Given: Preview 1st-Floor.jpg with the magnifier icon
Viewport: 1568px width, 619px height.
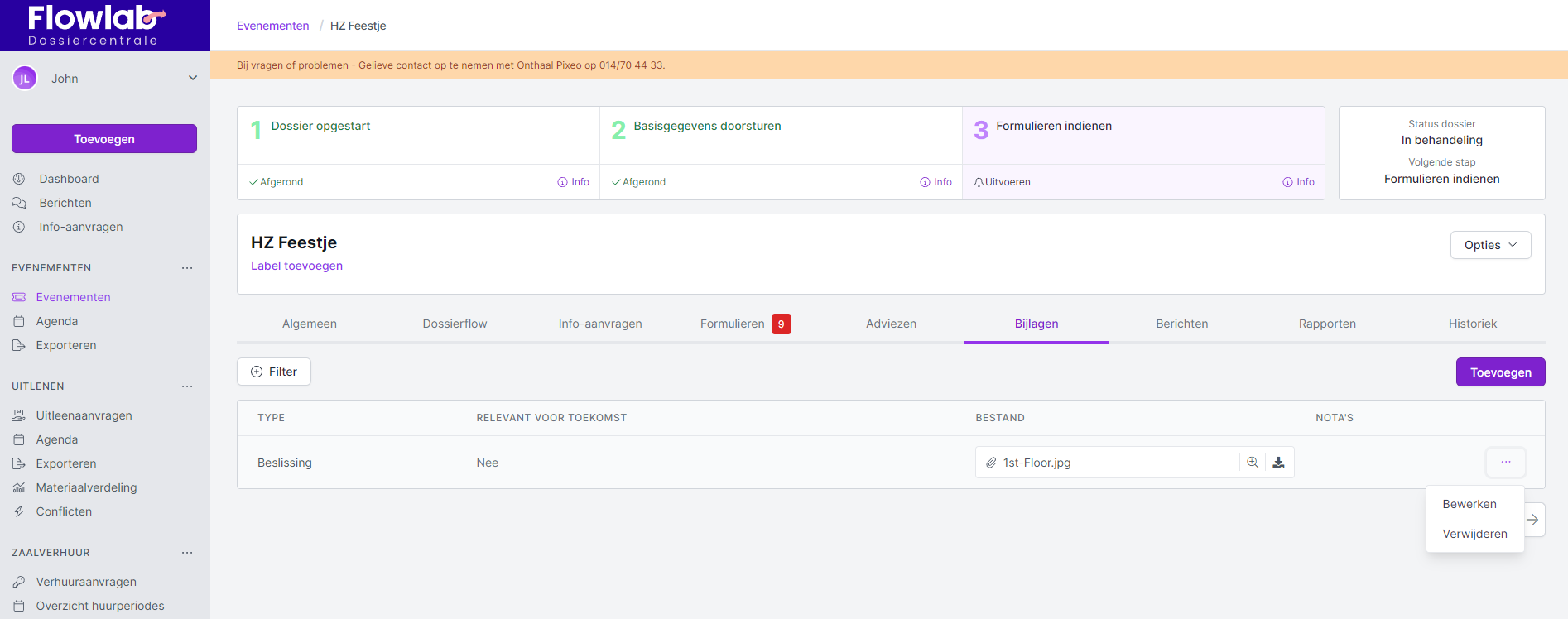Looking at the screenshot, I should (x=1253, y=463).
